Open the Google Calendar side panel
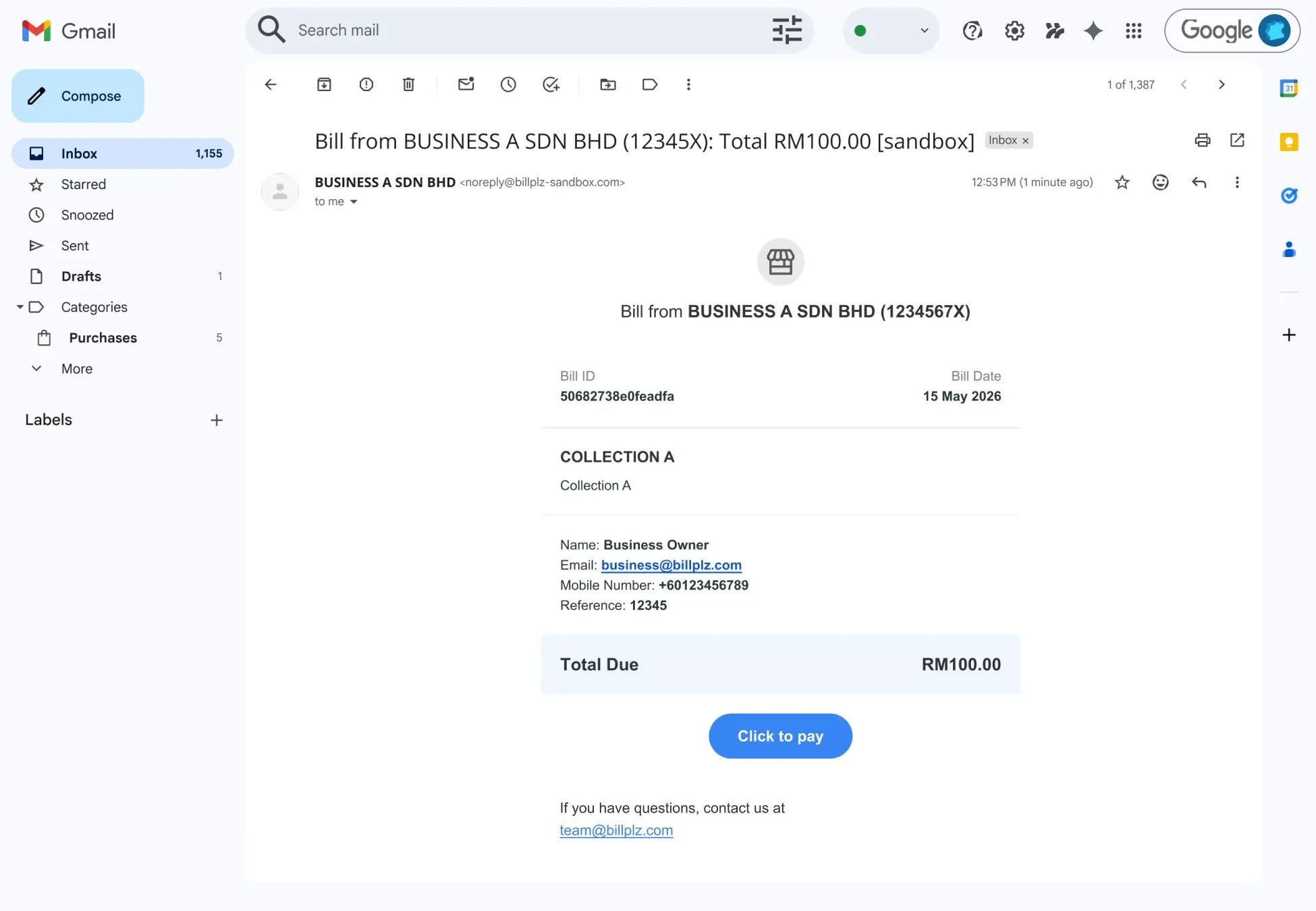 click(1289, 88)
